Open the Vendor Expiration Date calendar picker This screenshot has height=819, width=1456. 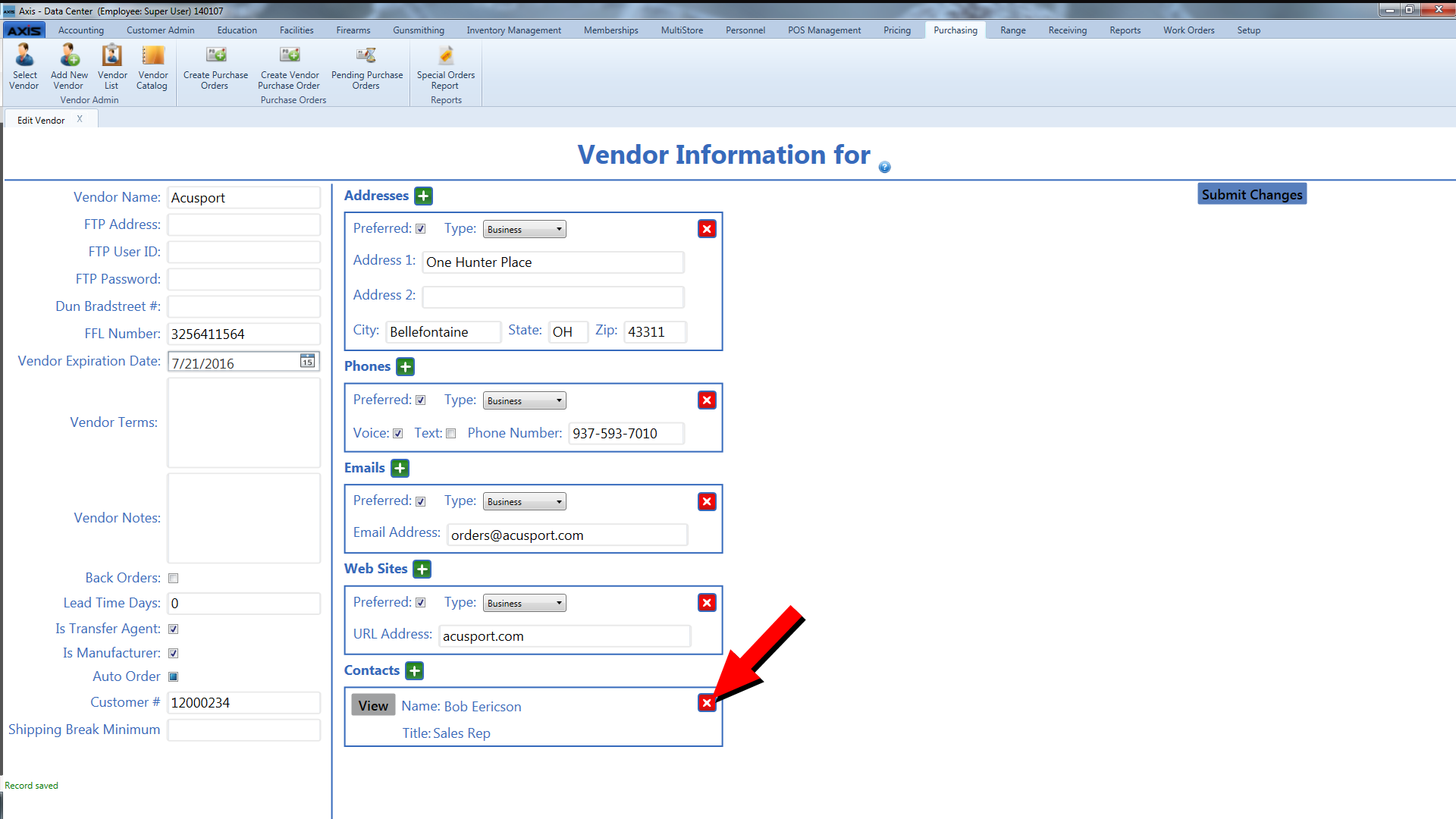tap(307, 361)
